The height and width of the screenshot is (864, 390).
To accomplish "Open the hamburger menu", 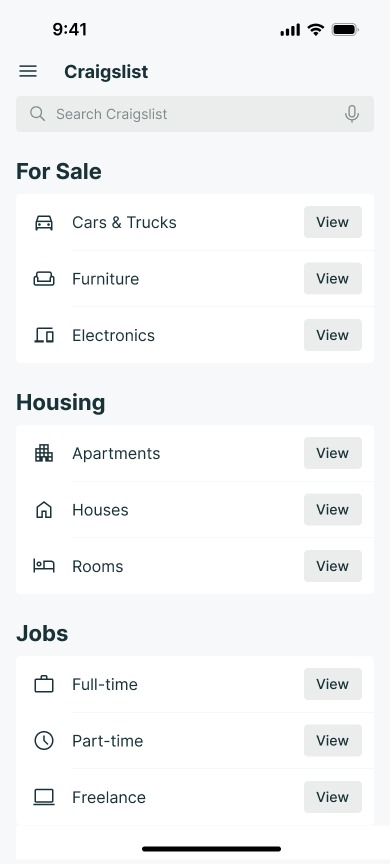I will [28, 71].
